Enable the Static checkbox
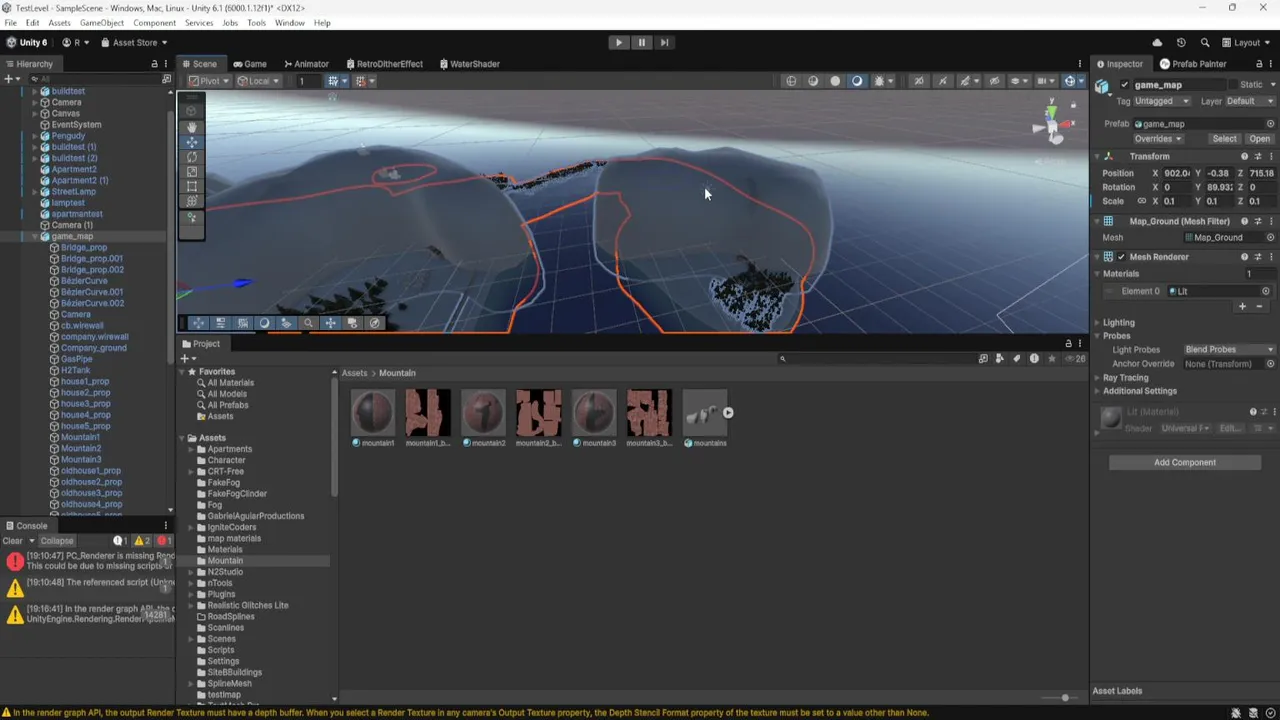This screenshot has height=720, width=1280. coord(1232,85)
